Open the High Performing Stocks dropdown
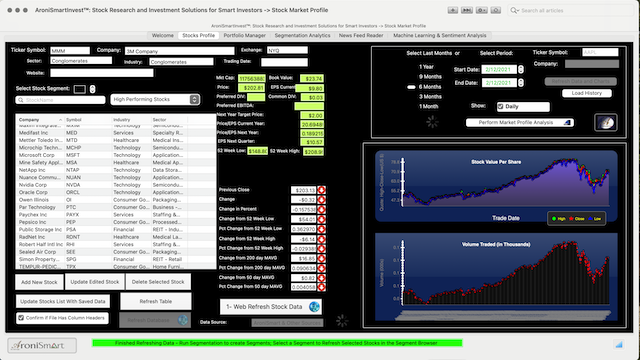Viewport: 640px width, 360px height. (x=156, y=100)
